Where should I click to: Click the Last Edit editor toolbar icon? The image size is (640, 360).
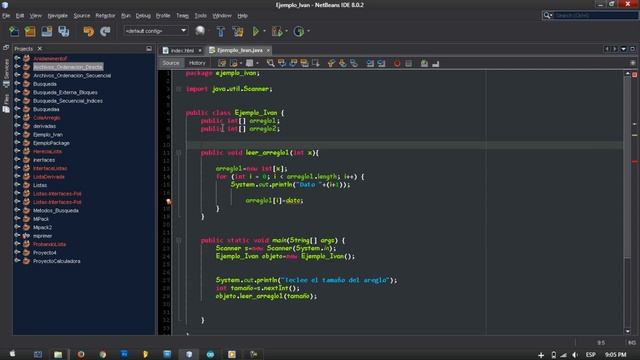tap(222, 63)
